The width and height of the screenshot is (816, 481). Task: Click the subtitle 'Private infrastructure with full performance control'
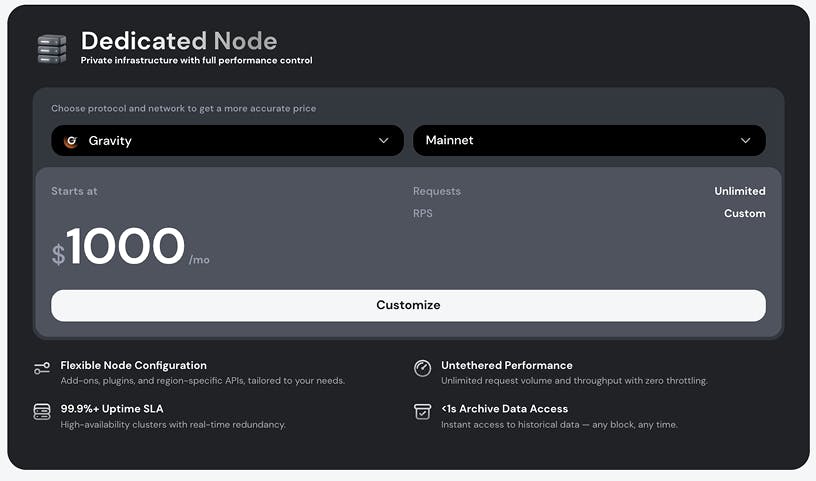[x=197, y=60]
